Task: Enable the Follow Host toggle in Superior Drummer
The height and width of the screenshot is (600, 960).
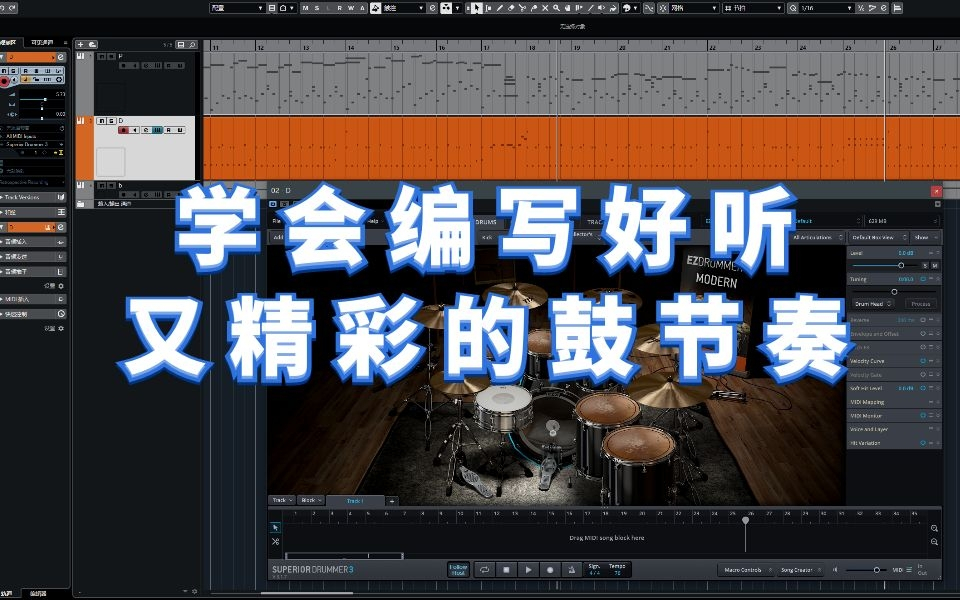Action: pos(459,568)
